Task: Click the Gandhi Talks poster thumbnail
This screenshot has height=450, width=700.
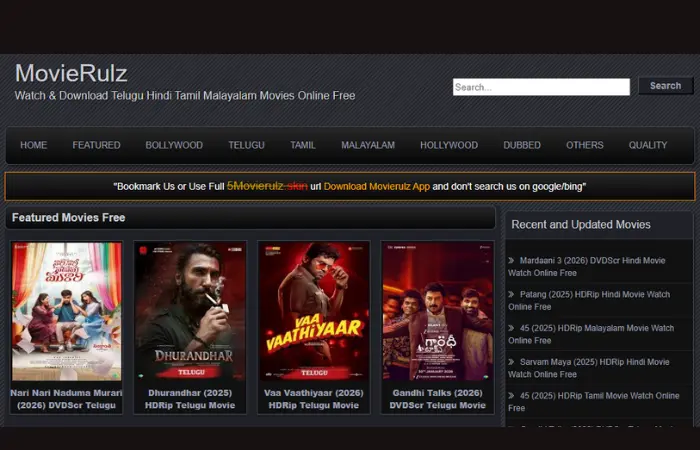Action: point(437,311)
